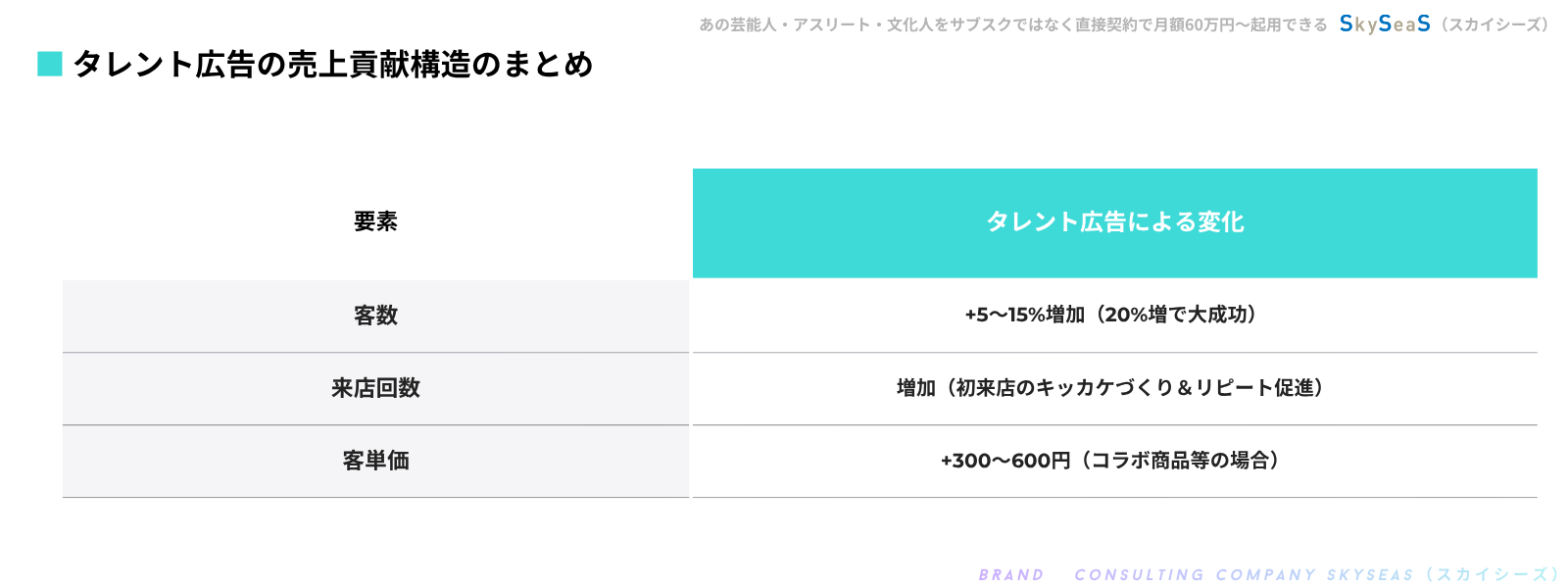Click the SkySeaS logo at the top
1568x588 pixels.
pyautogui.click(x=1384, y=24)
